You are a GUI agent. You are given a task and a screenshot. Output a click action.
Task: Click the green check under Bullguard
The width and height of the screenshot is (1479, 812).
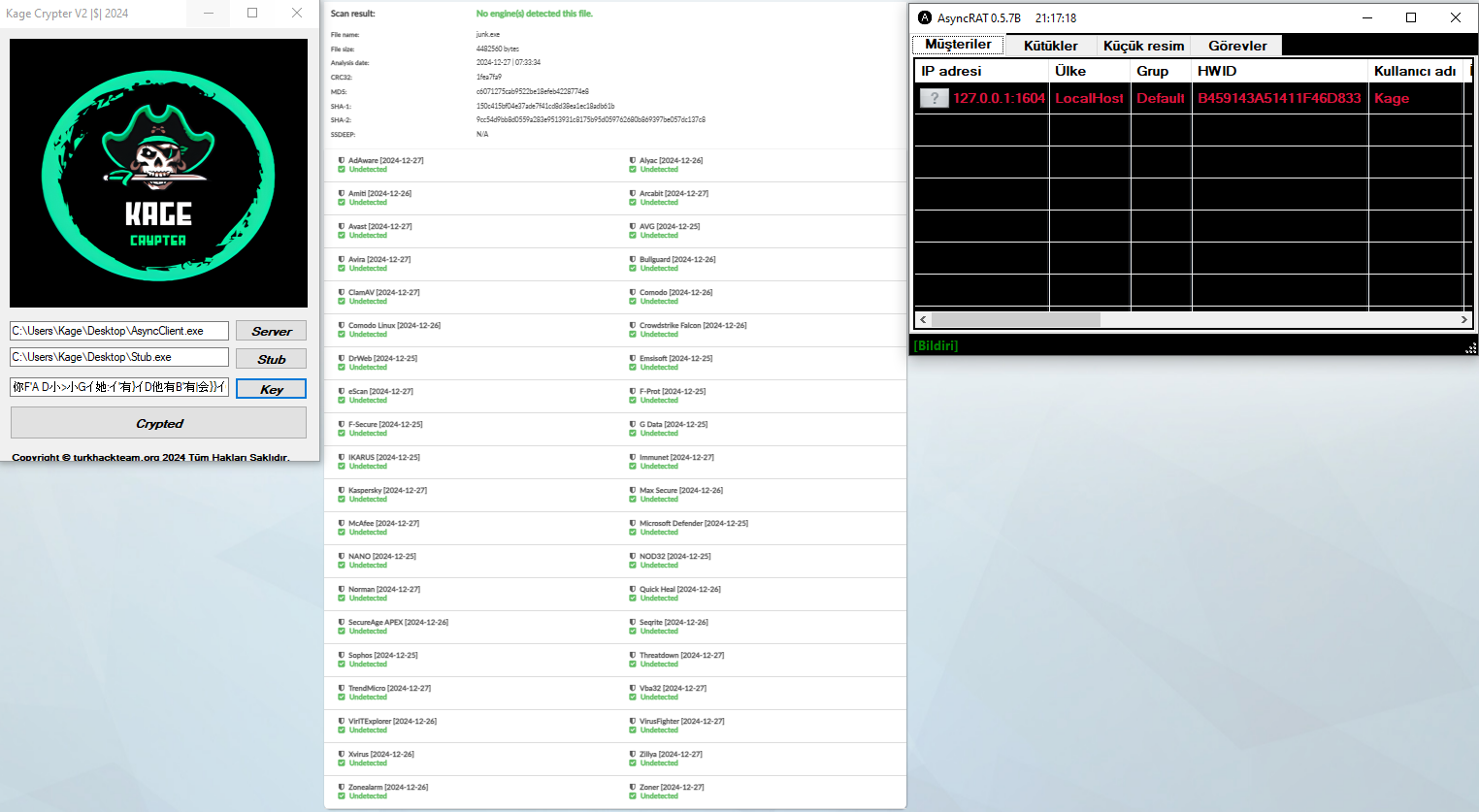(633, 269)
